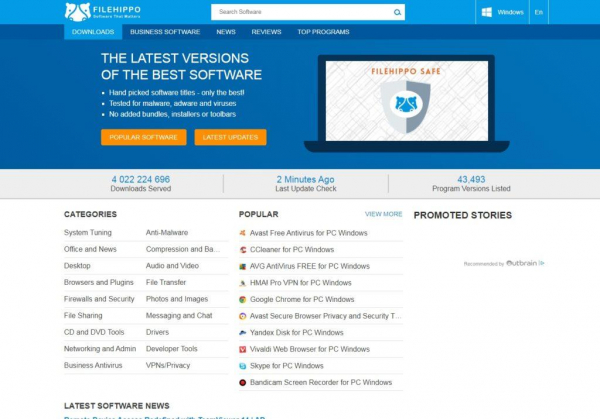Viewport: 600px width, 419px height.
Task: Open the Developer Tools category
Action: 171,349
